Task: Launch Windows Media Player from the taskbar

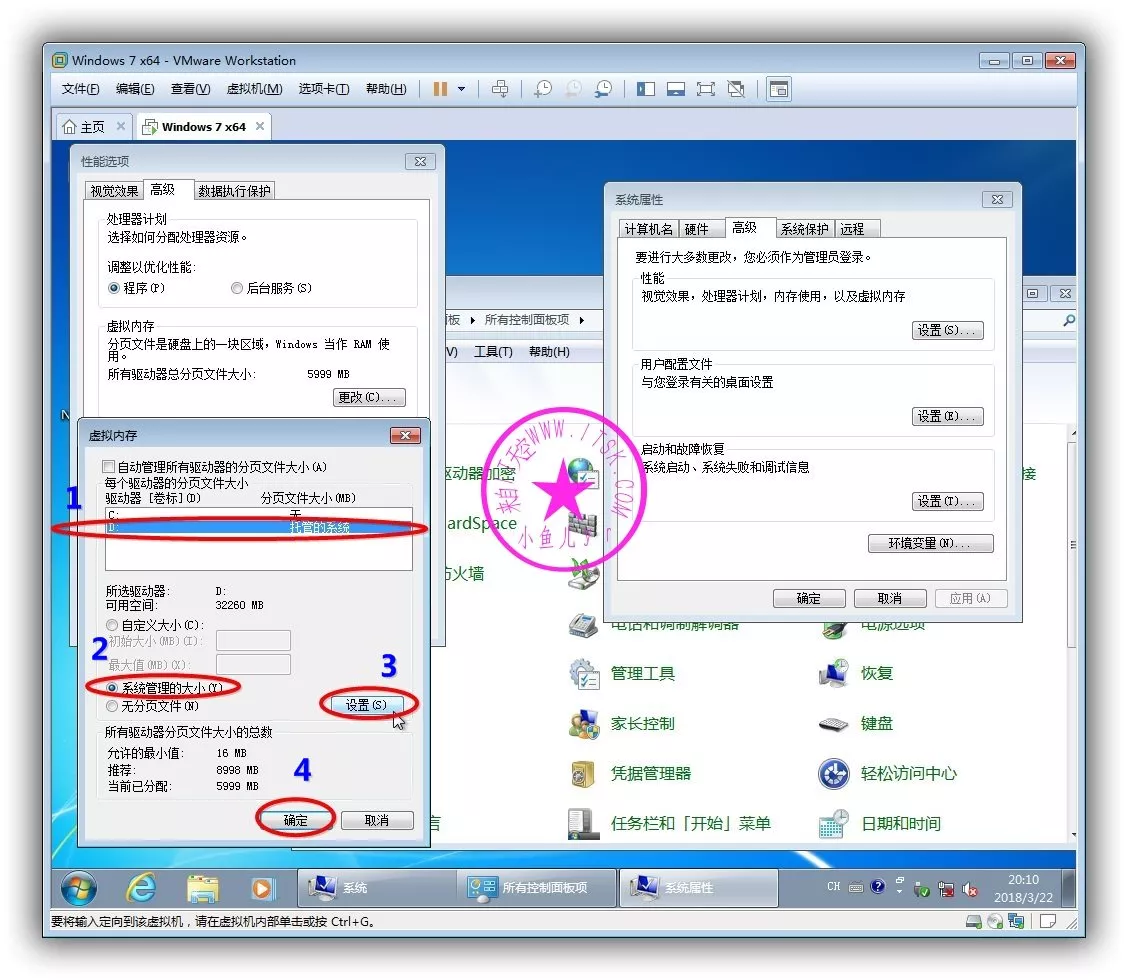Action: 262,887
